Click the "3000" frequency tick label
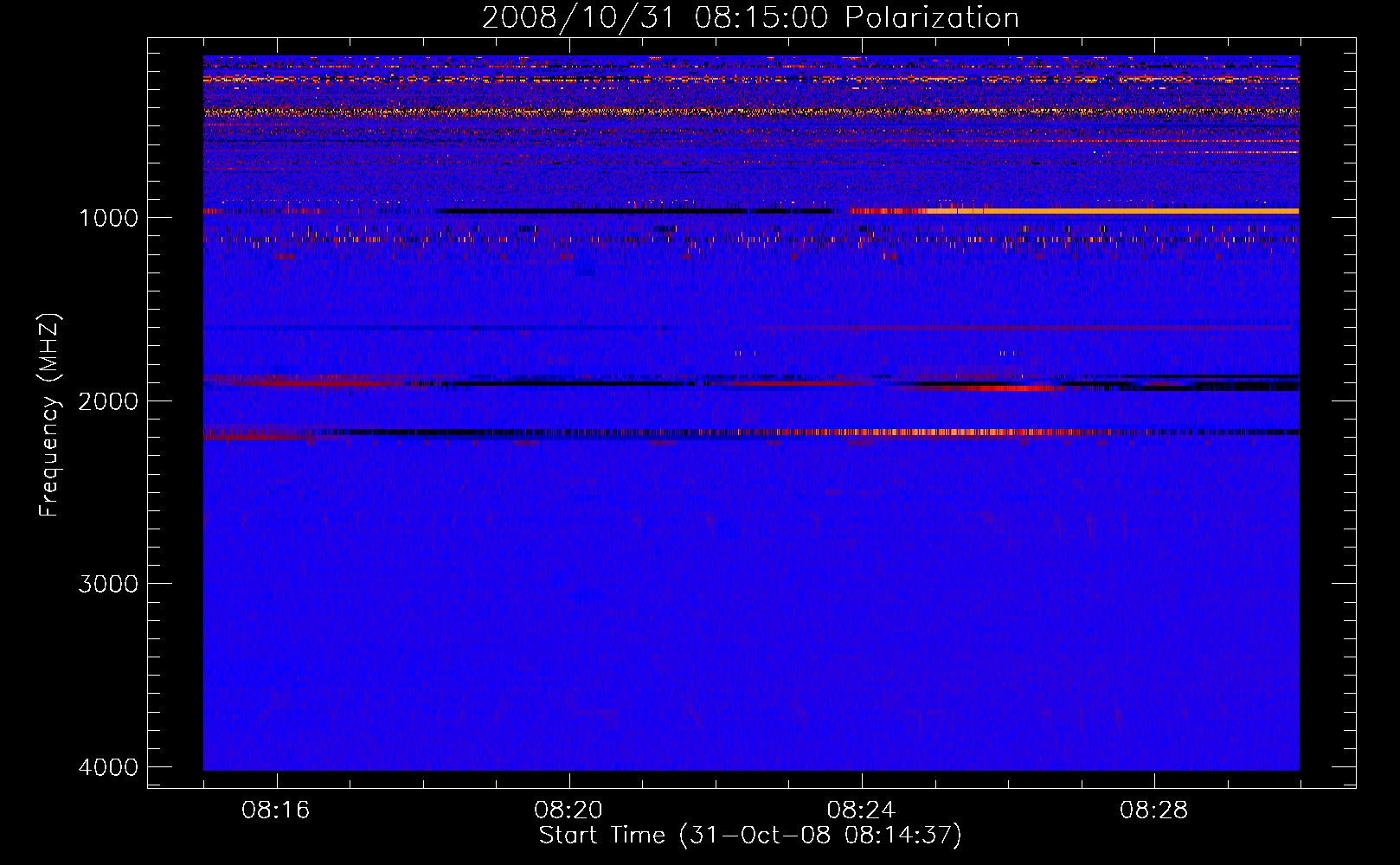 pos(108,584)
